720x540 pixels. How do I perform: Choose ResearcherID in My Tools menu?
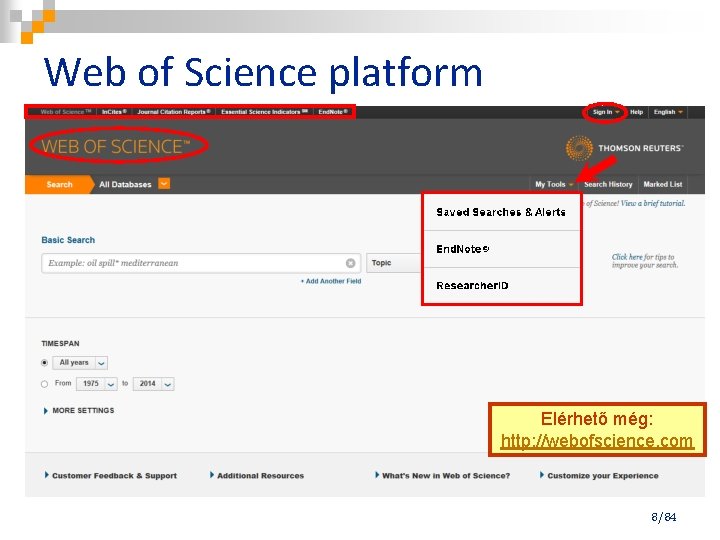(x=501, y=286)
